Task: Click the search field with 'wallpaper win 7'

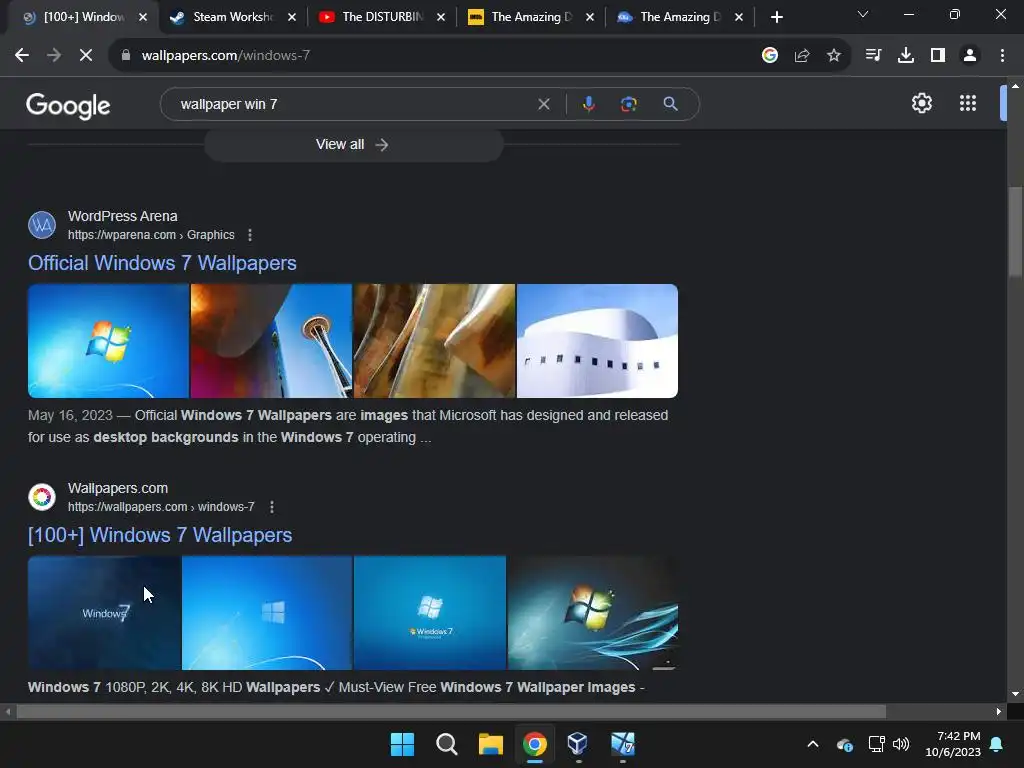Action: pyautogui.click(x=353, y=104)
